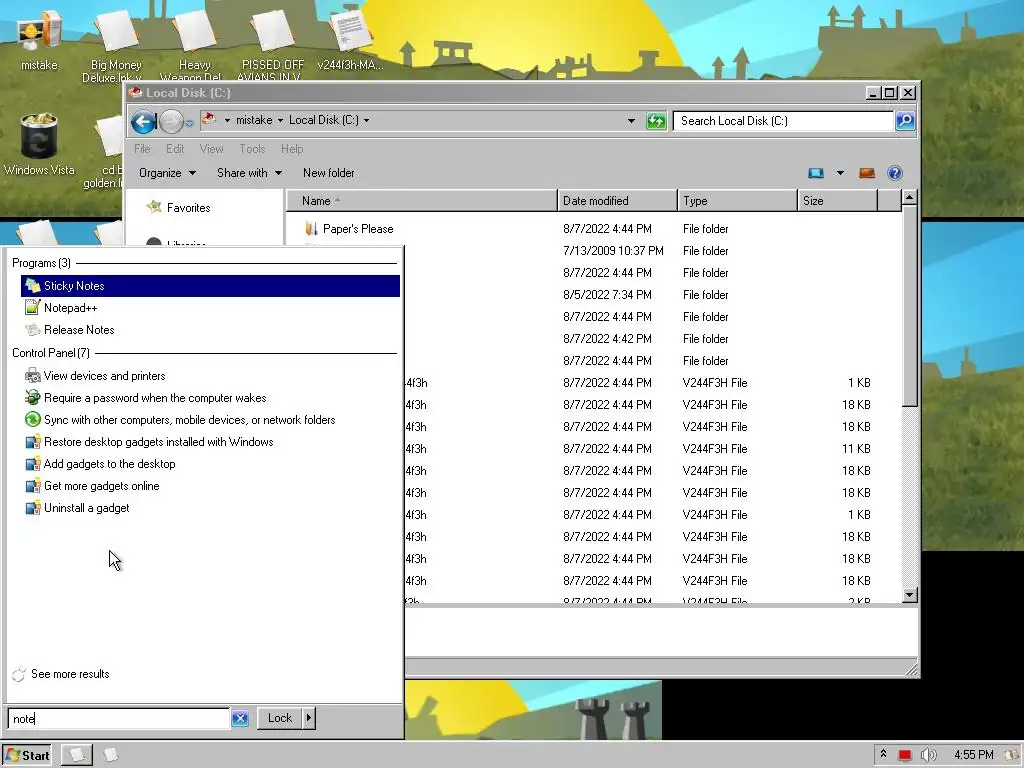Select the Big Money Deluxe desktop shortcut
This screenshot has width=1024, height=768.
(116, 46)
